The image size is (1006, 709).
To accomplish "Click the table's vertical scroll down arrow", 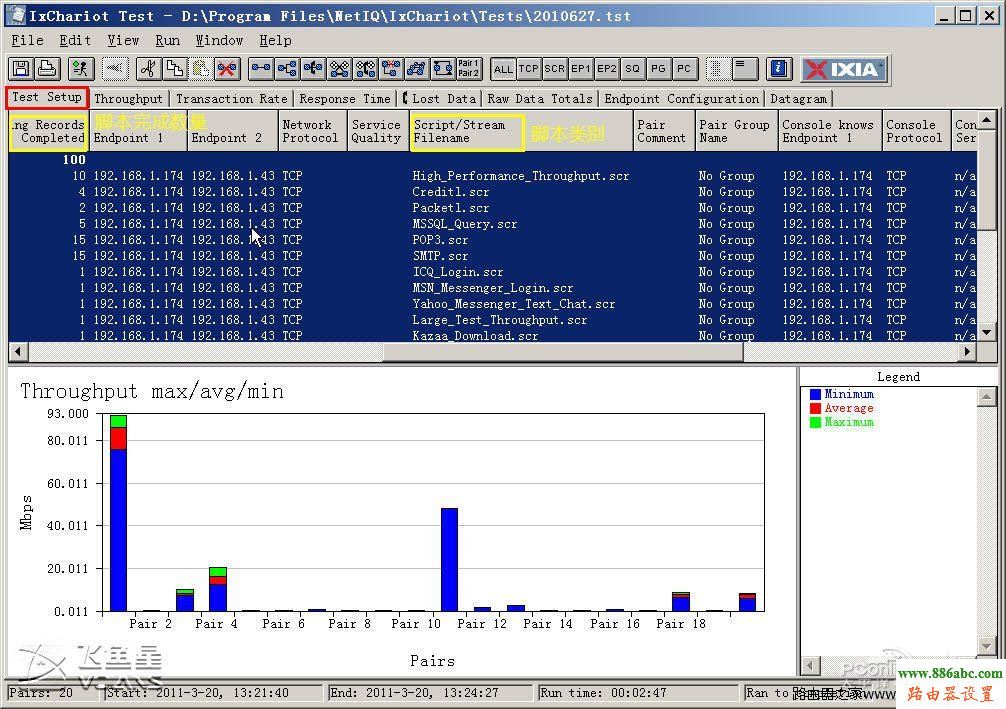I will (x=987, y=332).
